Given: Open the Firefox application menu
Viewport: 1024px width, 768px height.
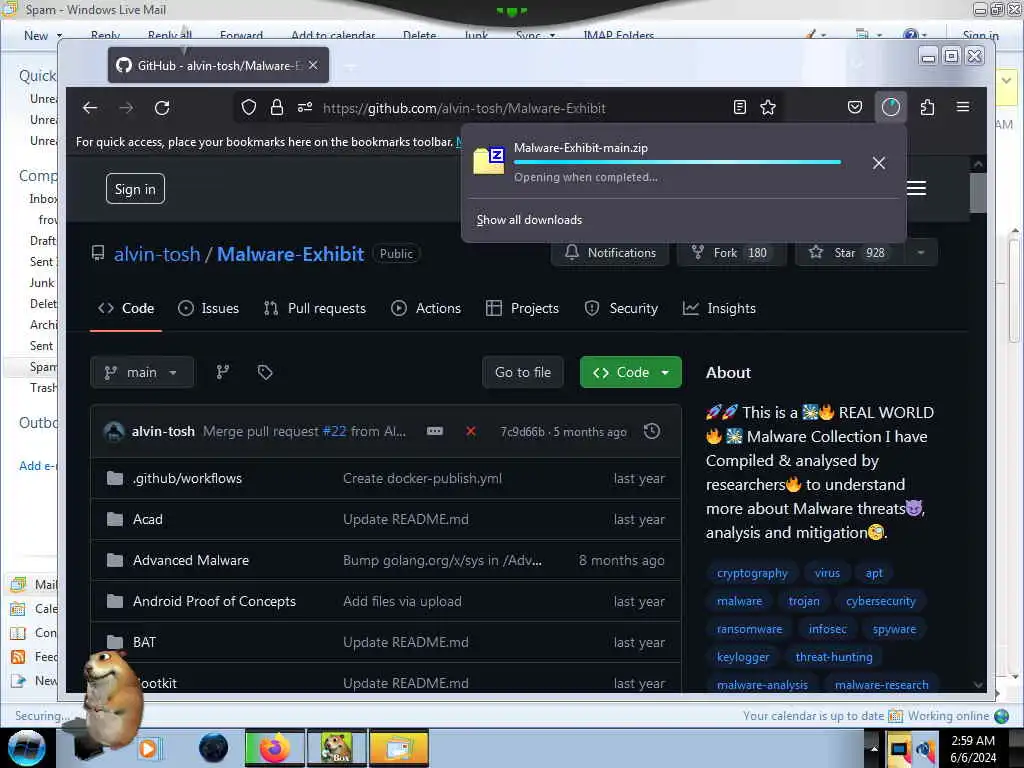Looking at the screenshot, I should (x=963, y=107).
